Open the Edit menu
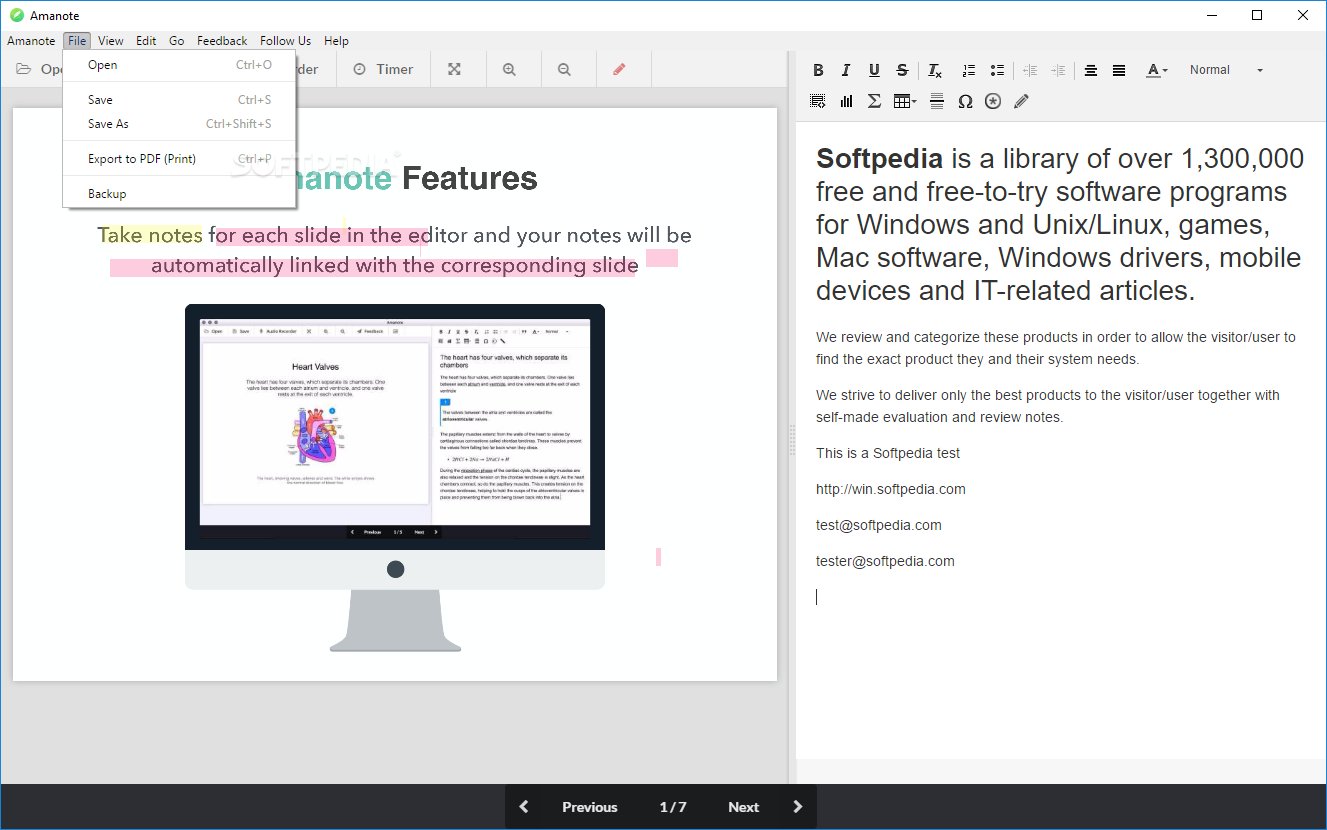The width and height of the screenshot is (1327, 830). [146, 41]
